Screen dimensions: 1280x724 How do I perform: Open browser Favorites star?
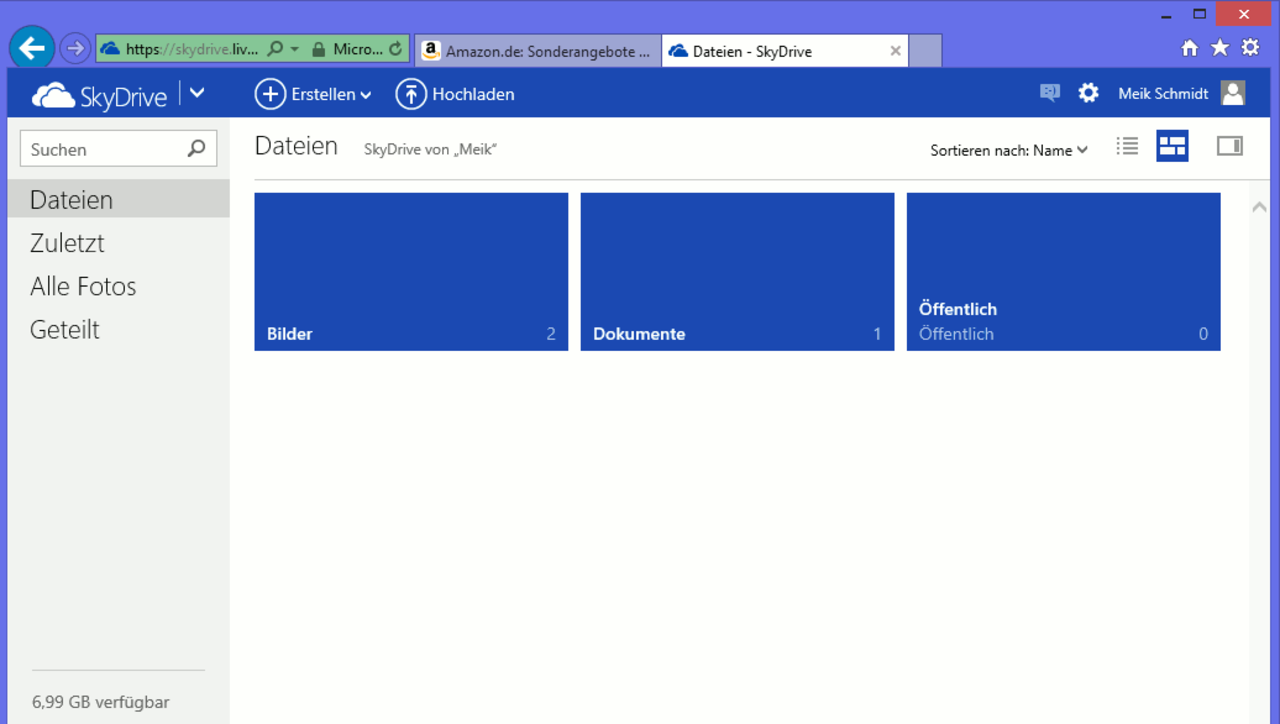[x=1220, y=48]
